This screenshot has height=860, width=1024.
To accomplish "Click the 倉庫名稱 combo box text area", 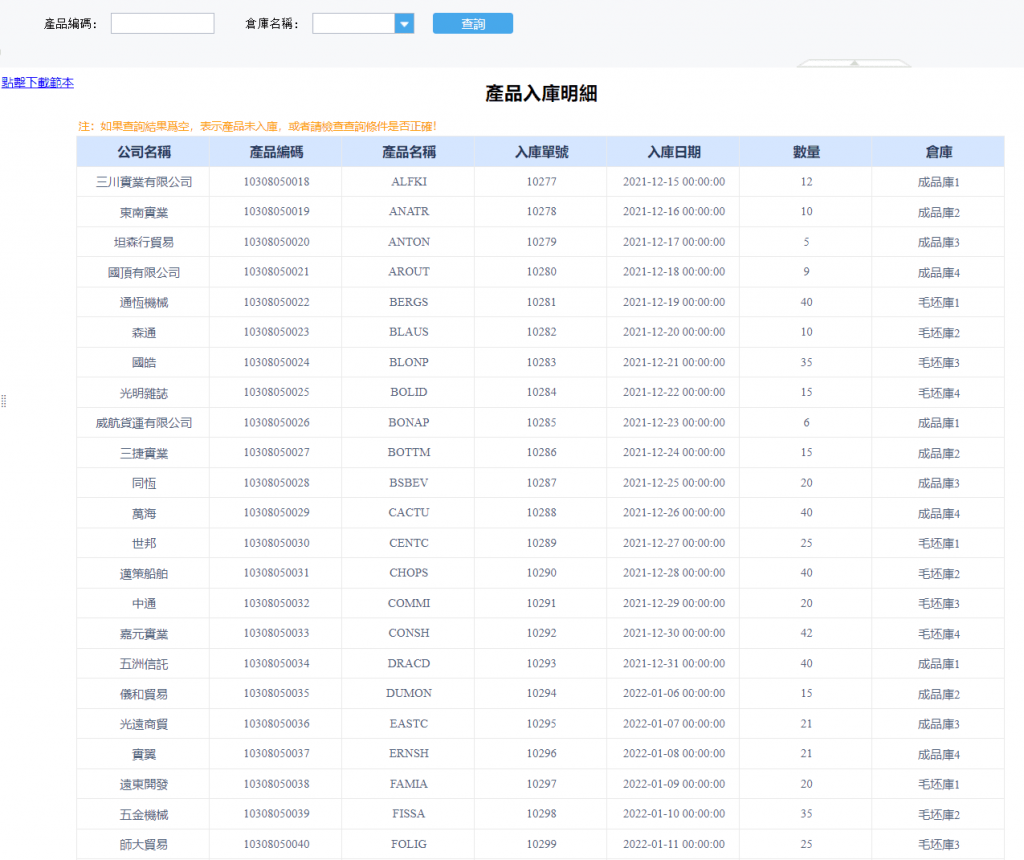I will (353, 24).
